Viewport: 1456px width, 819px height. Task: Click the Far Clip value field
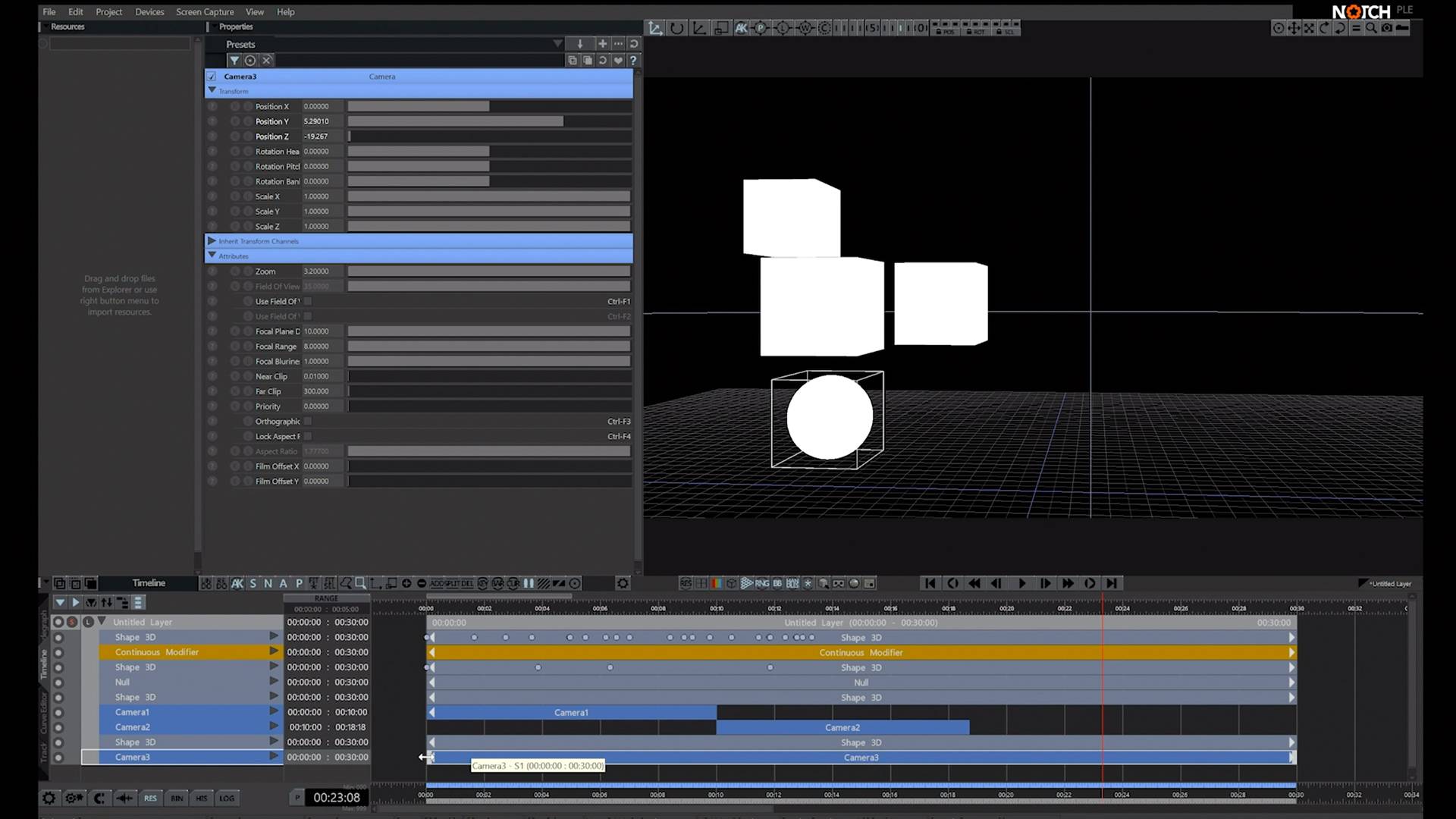click(322, 391)
